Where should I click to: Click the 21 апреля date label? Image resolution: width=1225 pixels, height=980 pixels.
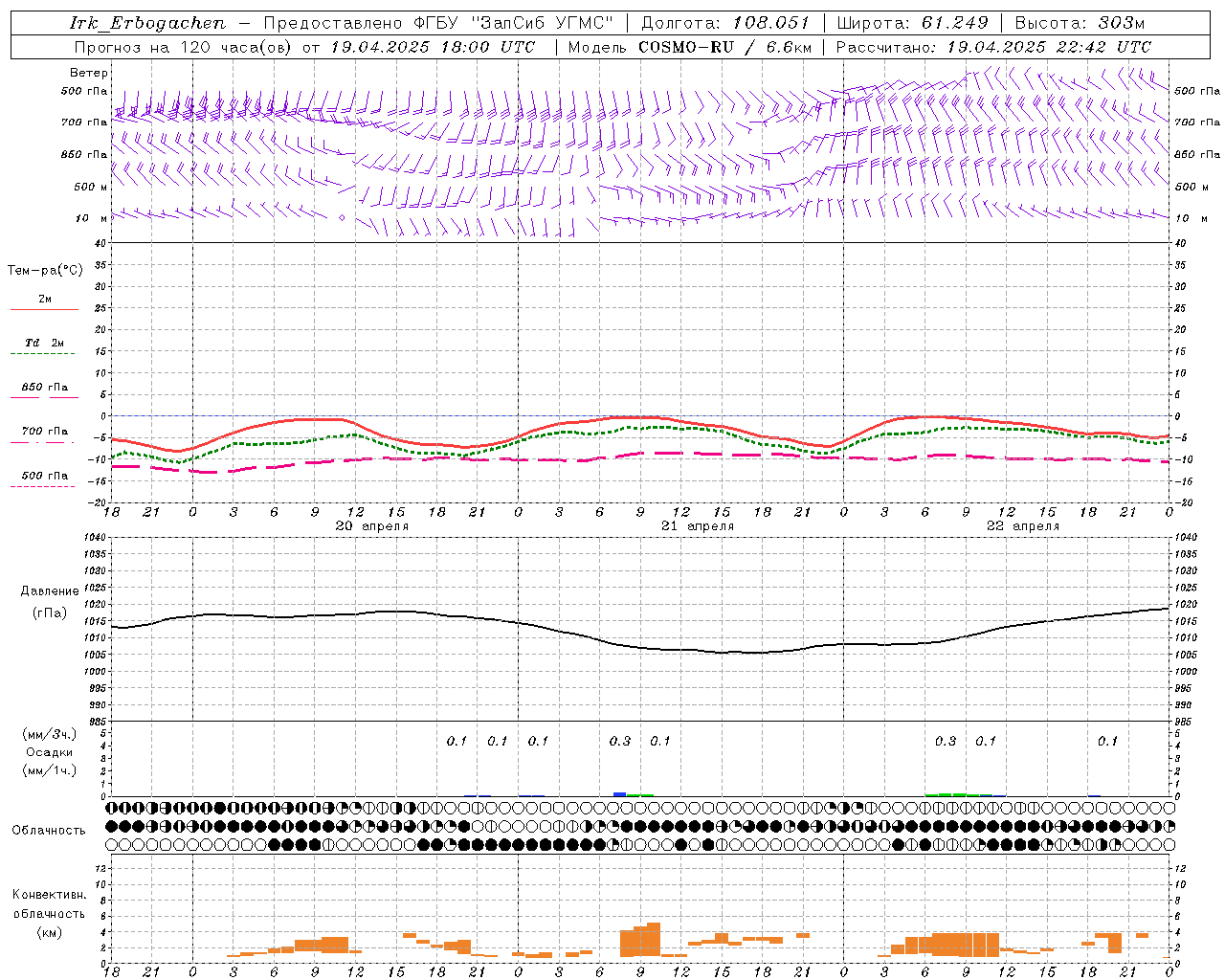(x=698, y=526)
